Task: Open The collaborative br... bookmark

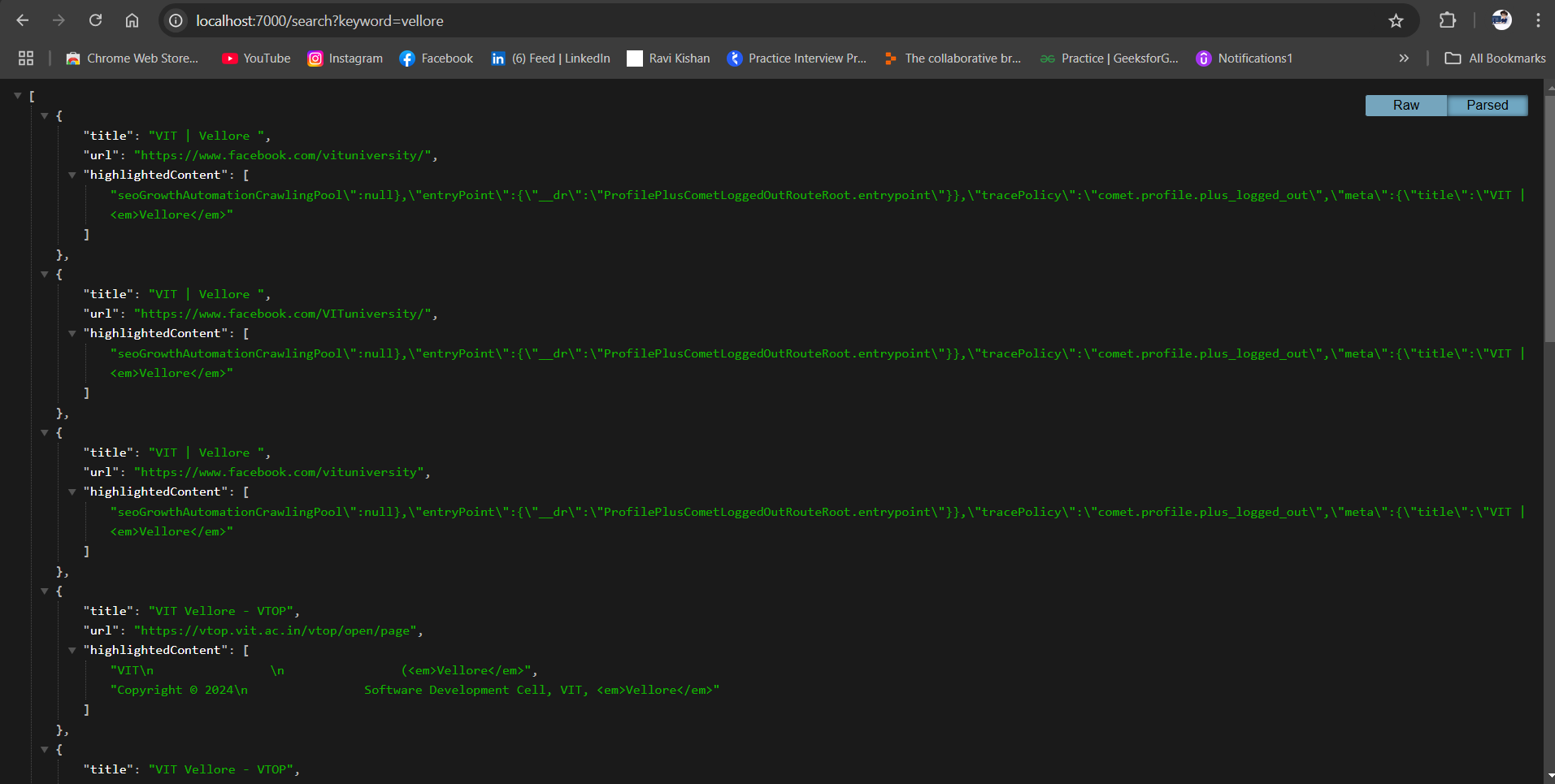Action: (x=953, y=58)
